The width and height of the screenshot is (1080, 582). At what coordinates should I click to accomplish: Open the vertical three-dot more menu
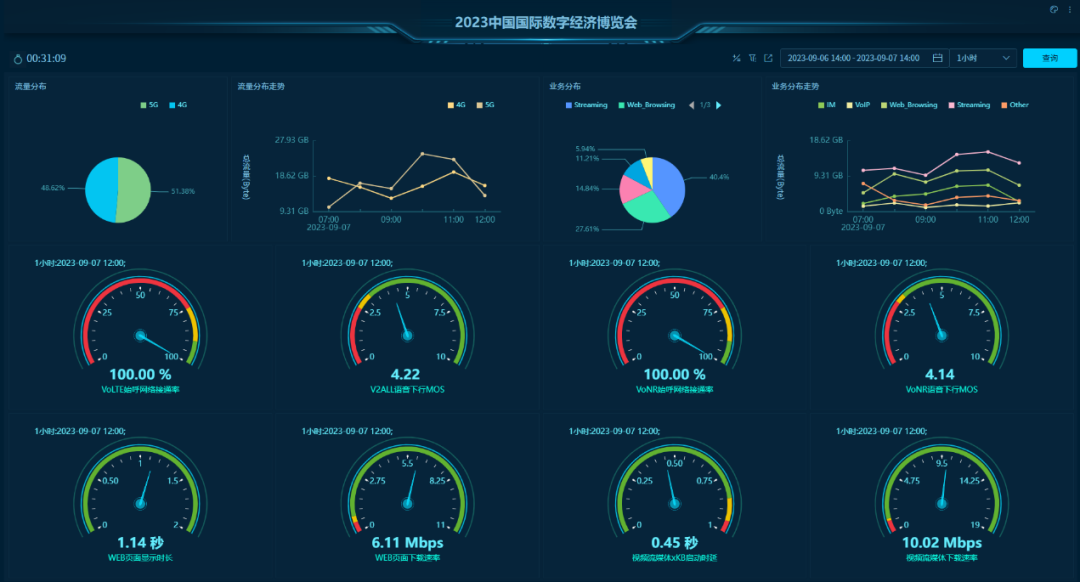[1069, 9]
